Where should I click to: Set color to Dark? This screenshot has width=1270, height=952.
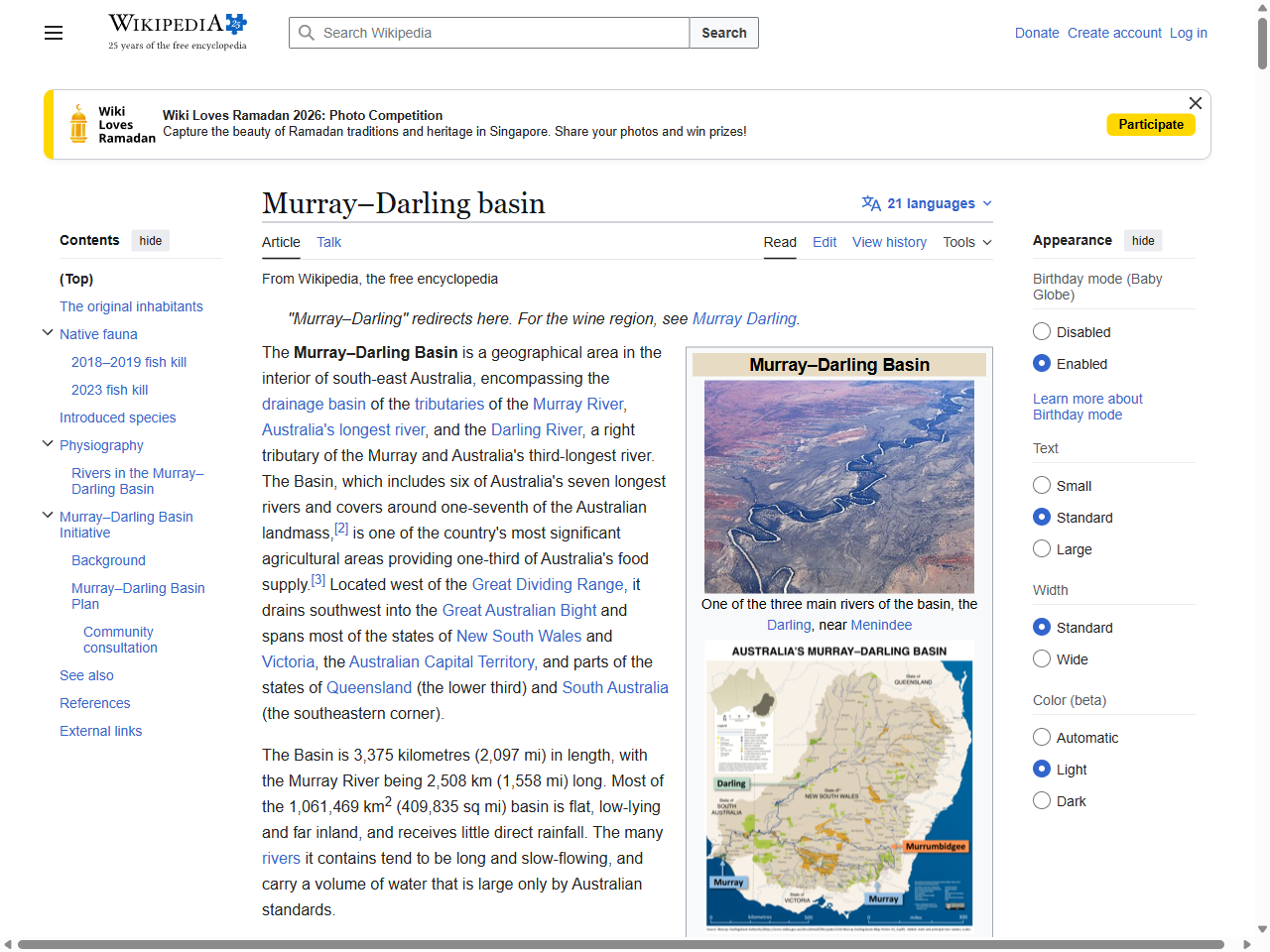pos(1042,800)
